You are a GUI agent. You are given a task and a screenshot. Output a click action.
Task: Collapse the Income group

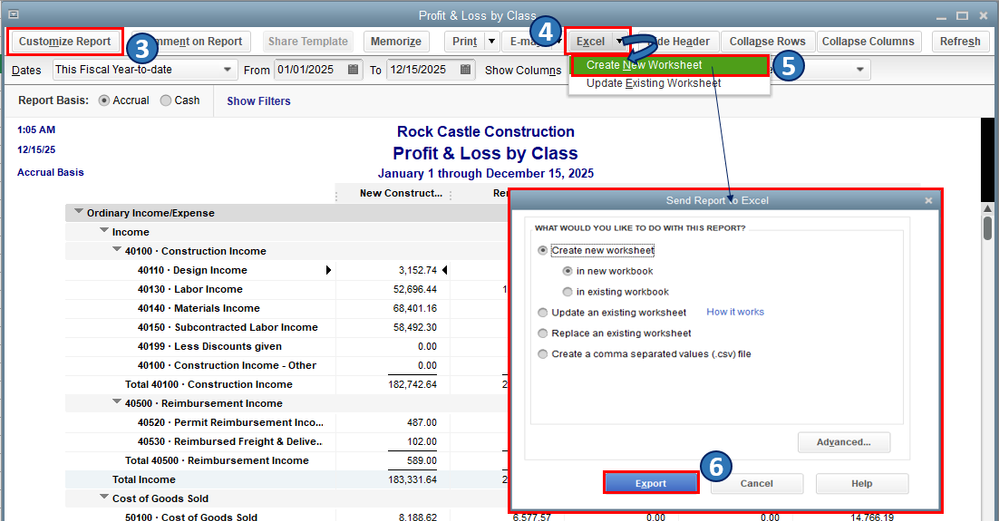[x=104, y=231]
